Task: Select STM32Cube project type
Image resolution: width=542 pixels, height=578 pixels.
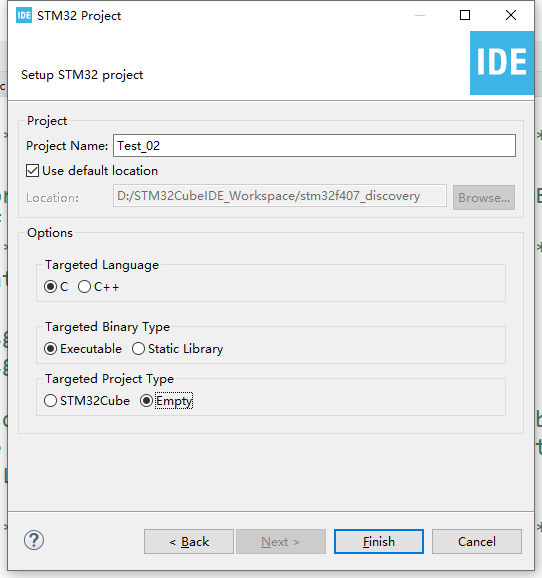Action: (x=50, y=400)
